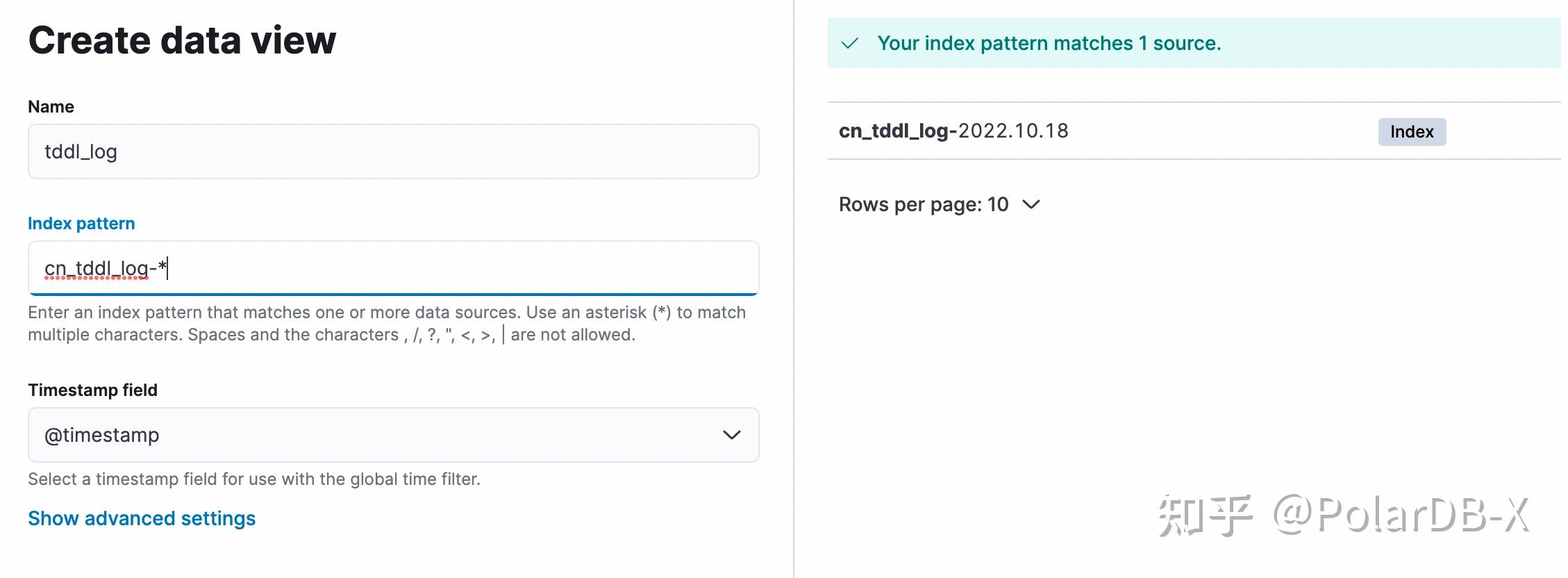1568x578 pixels.
Task: Click the green checkmark icon in the success banner
Action: click(x=849, y=44)
